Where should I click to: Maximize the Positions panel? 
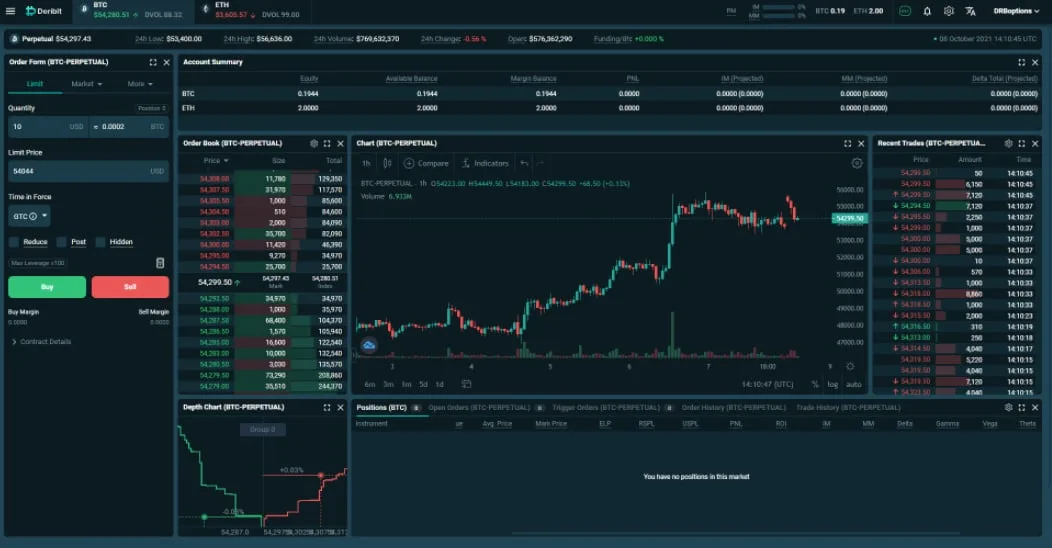coord(1021,408)
